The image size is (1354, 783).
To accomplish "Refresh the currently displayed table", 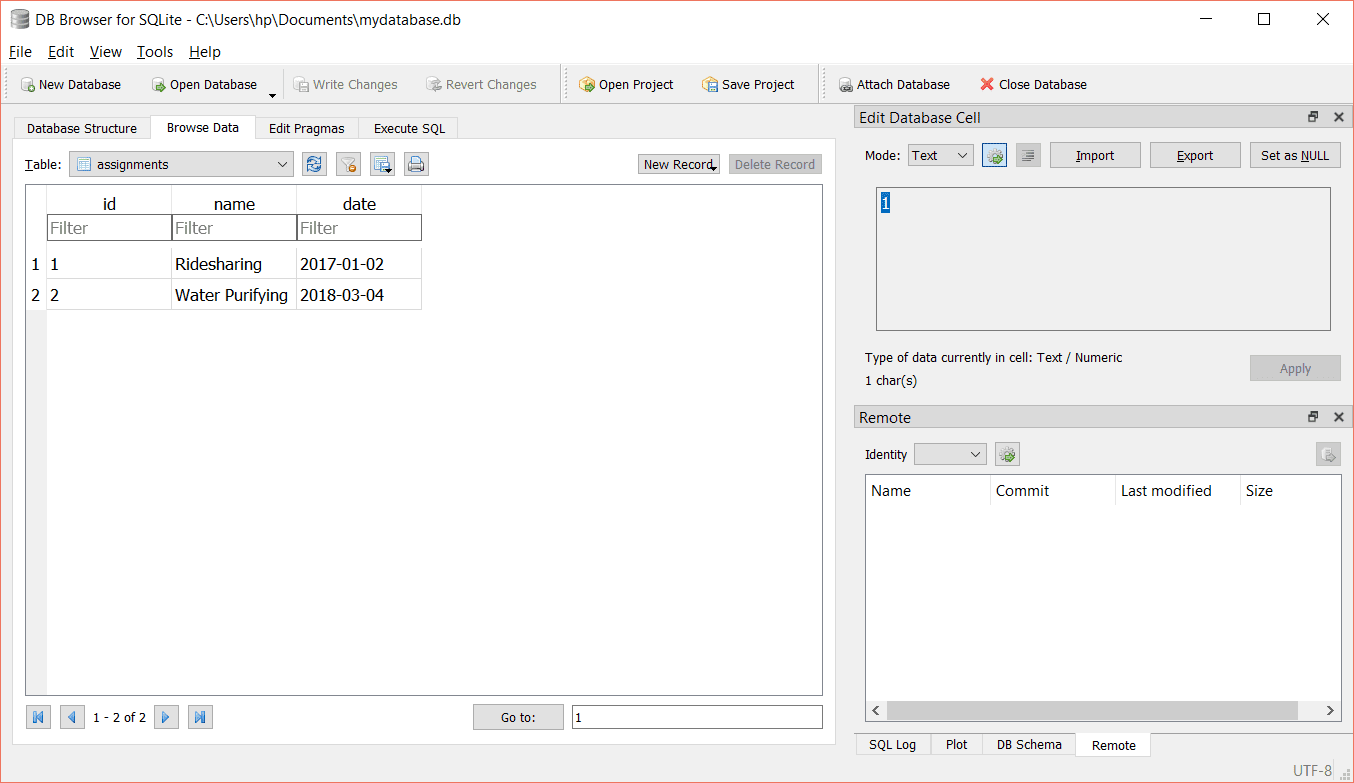I will 314,163.
